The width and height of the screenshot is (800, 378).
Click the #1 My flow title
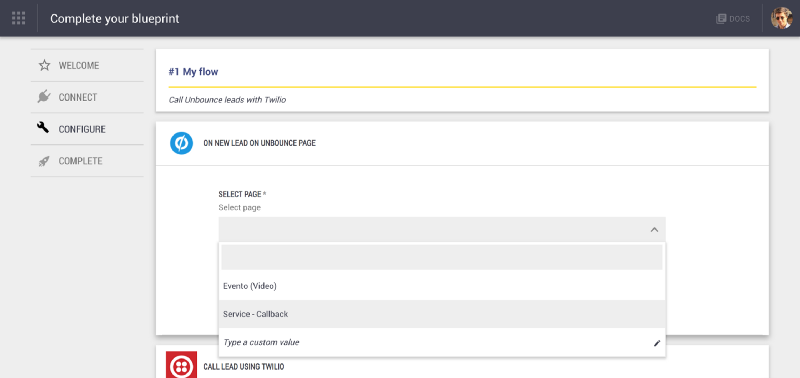click(x=193, y=72)
